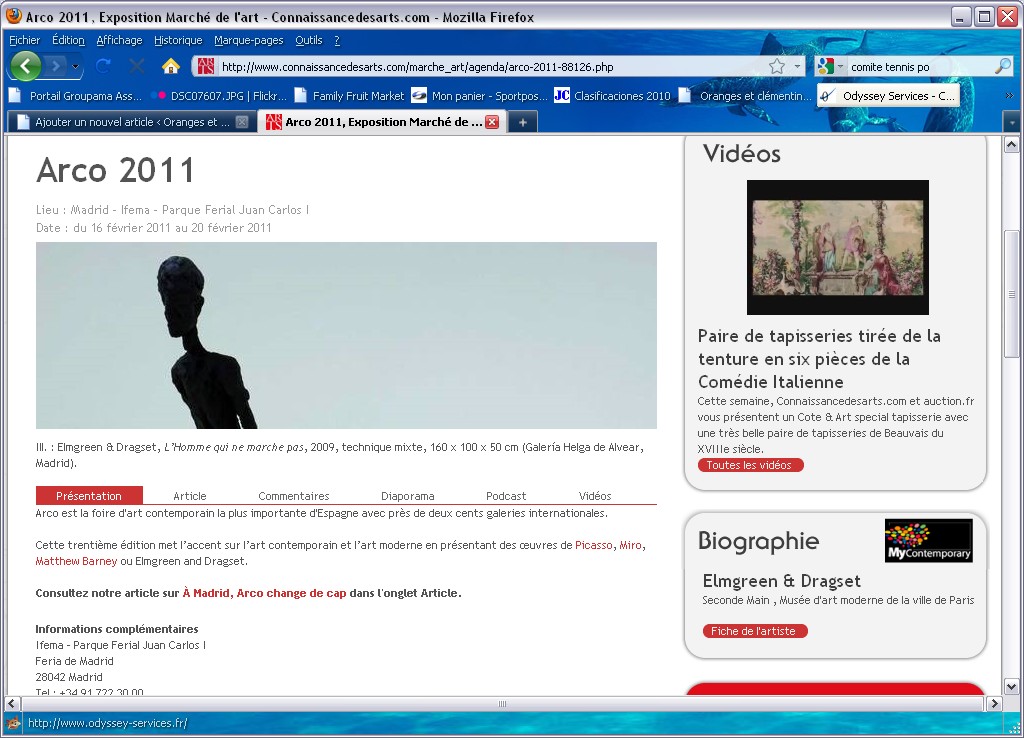Image resolution: width=1024 pixels, height=738 pixels.
Task: Open the navigation history dropdown arrow
Action: (76, 67)
